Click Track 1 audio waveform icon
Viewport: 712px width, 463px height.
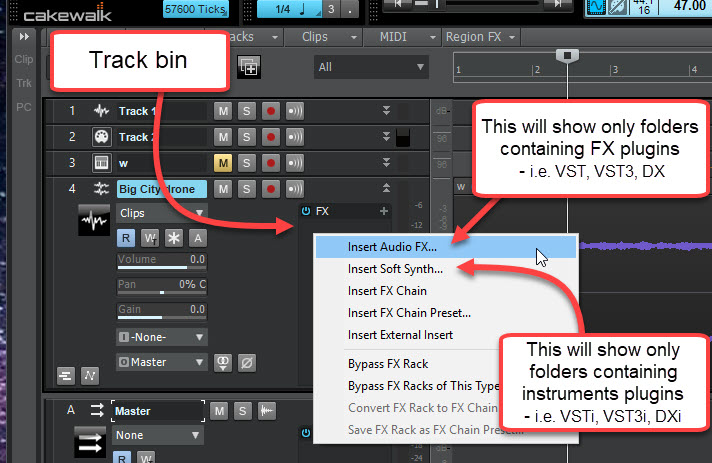coord(101,111)
